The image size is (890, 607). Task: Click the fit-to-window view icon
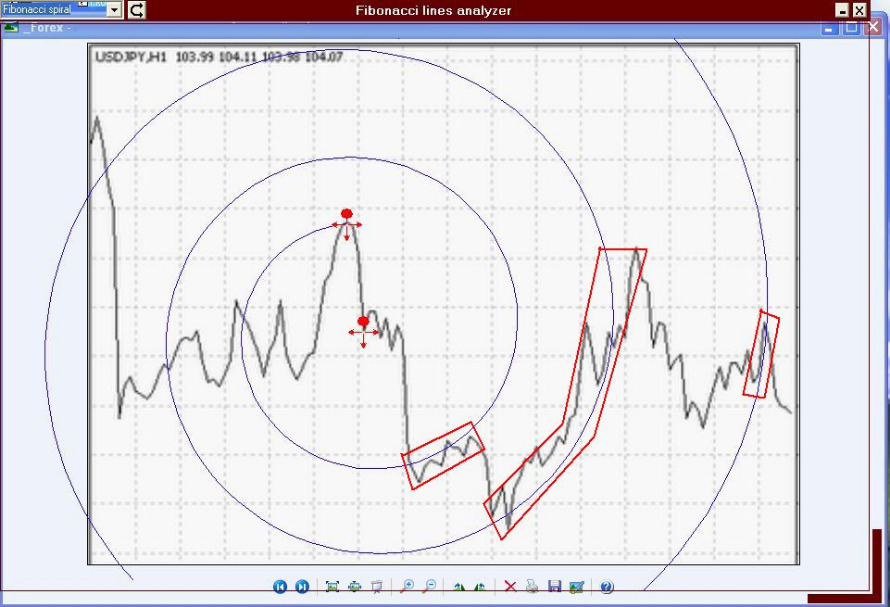[x=332, y=587]
